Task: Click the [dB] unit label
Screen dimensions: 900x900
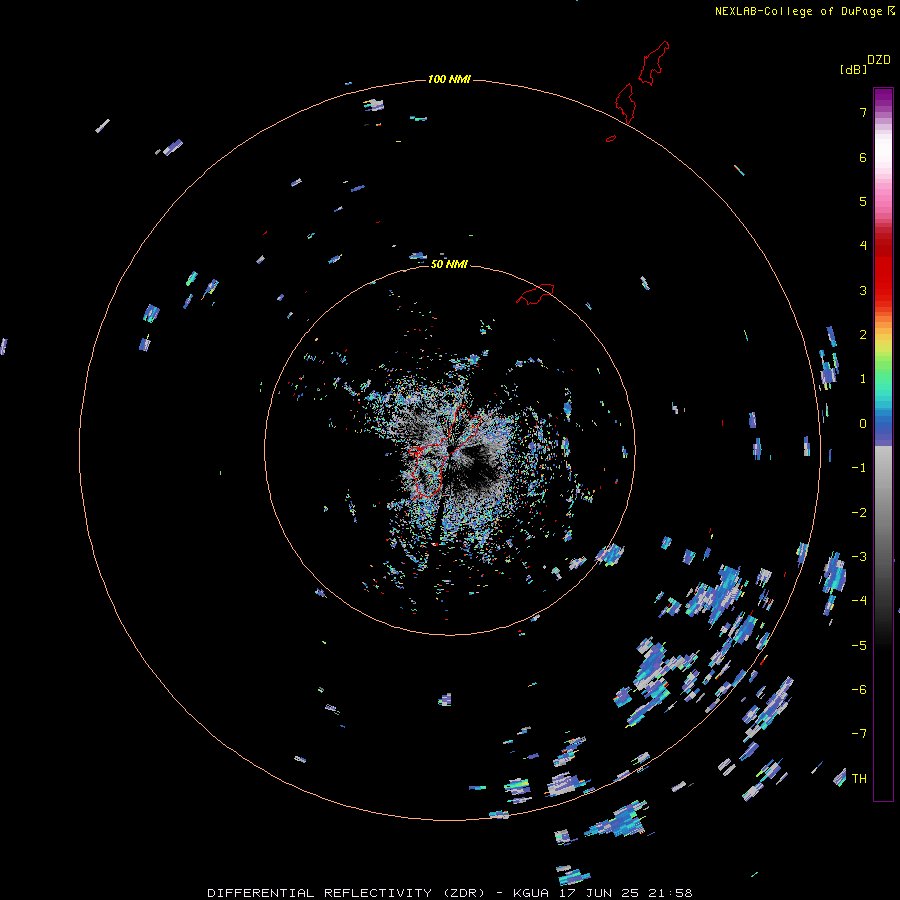Action: coord(854,69)
